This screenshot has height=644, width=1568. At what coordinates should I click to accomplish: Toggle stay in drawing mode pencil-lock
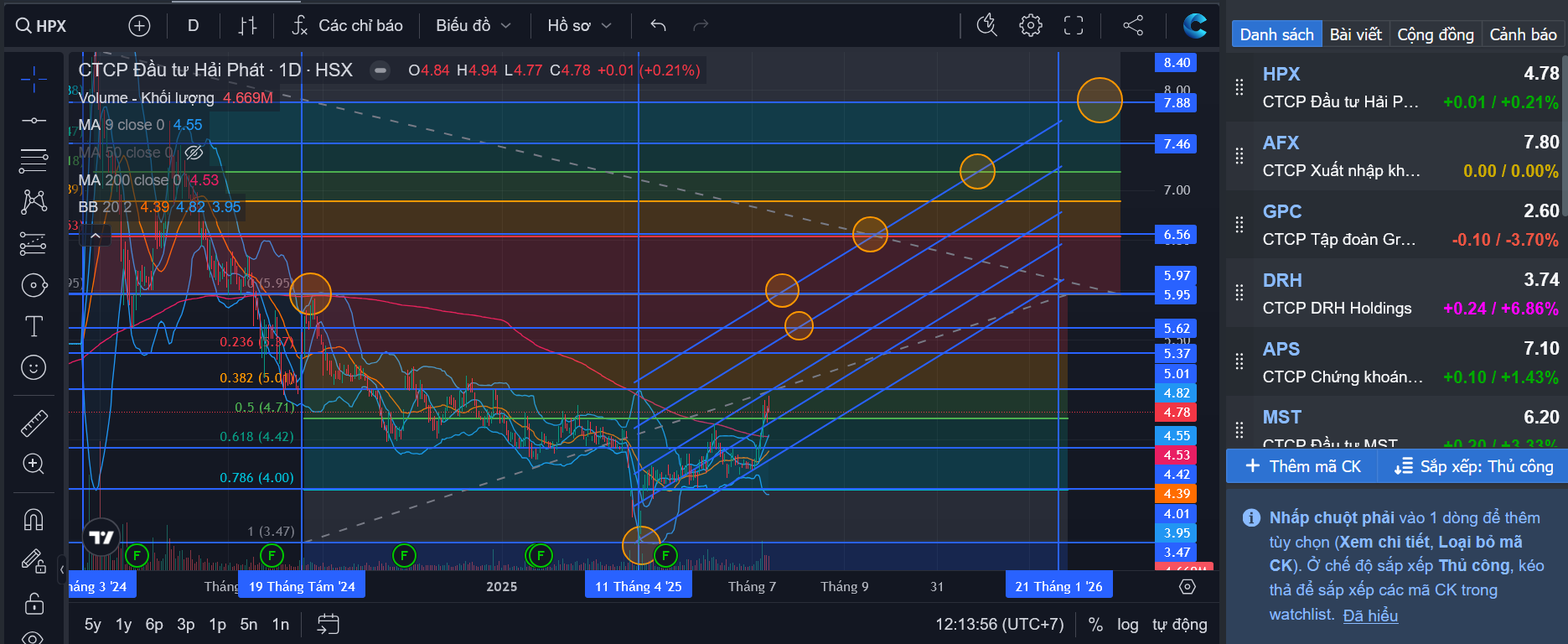pyautogui.click(x=34, y=561)
